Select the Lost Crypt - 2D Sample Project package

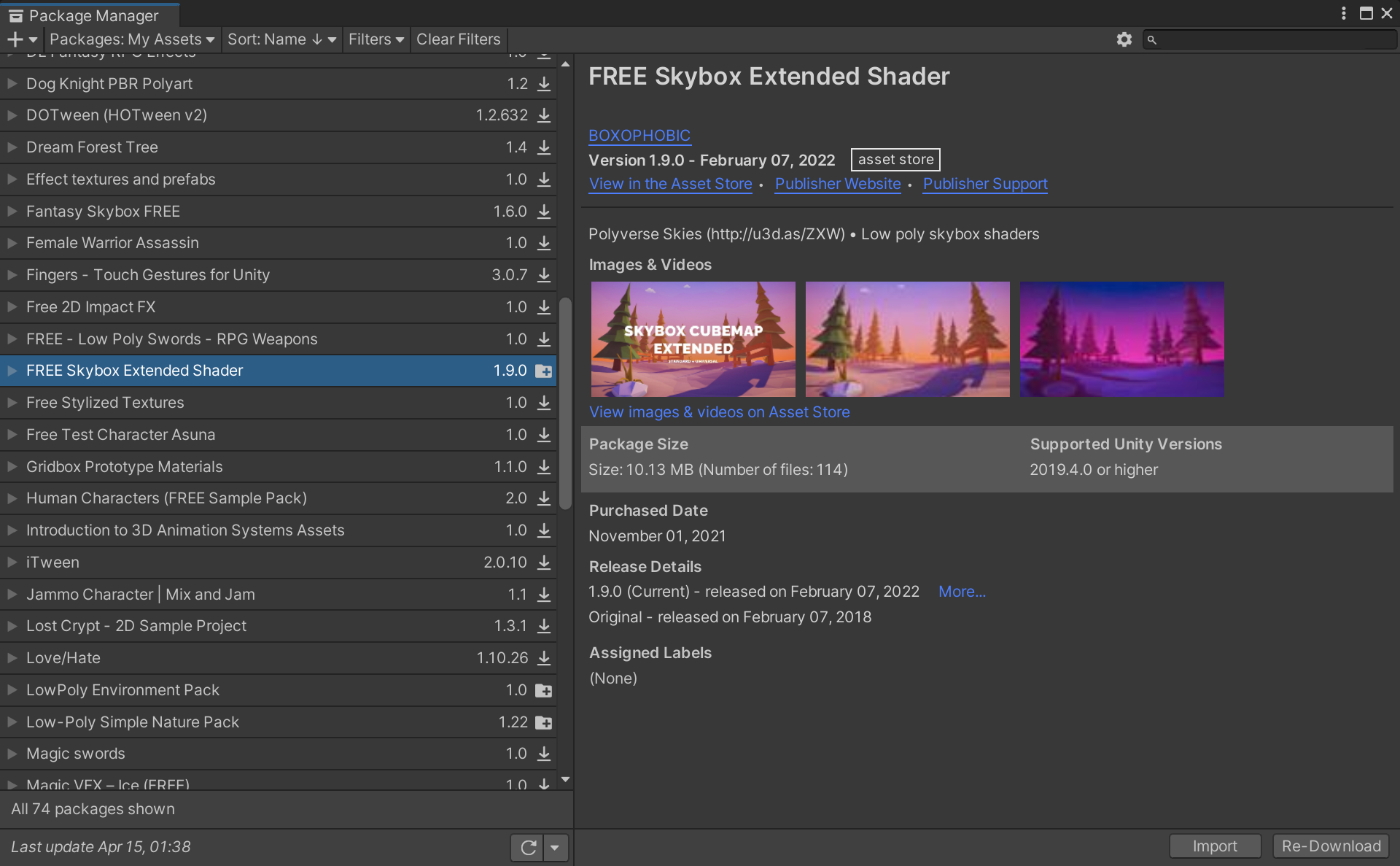tap(278, 626)
